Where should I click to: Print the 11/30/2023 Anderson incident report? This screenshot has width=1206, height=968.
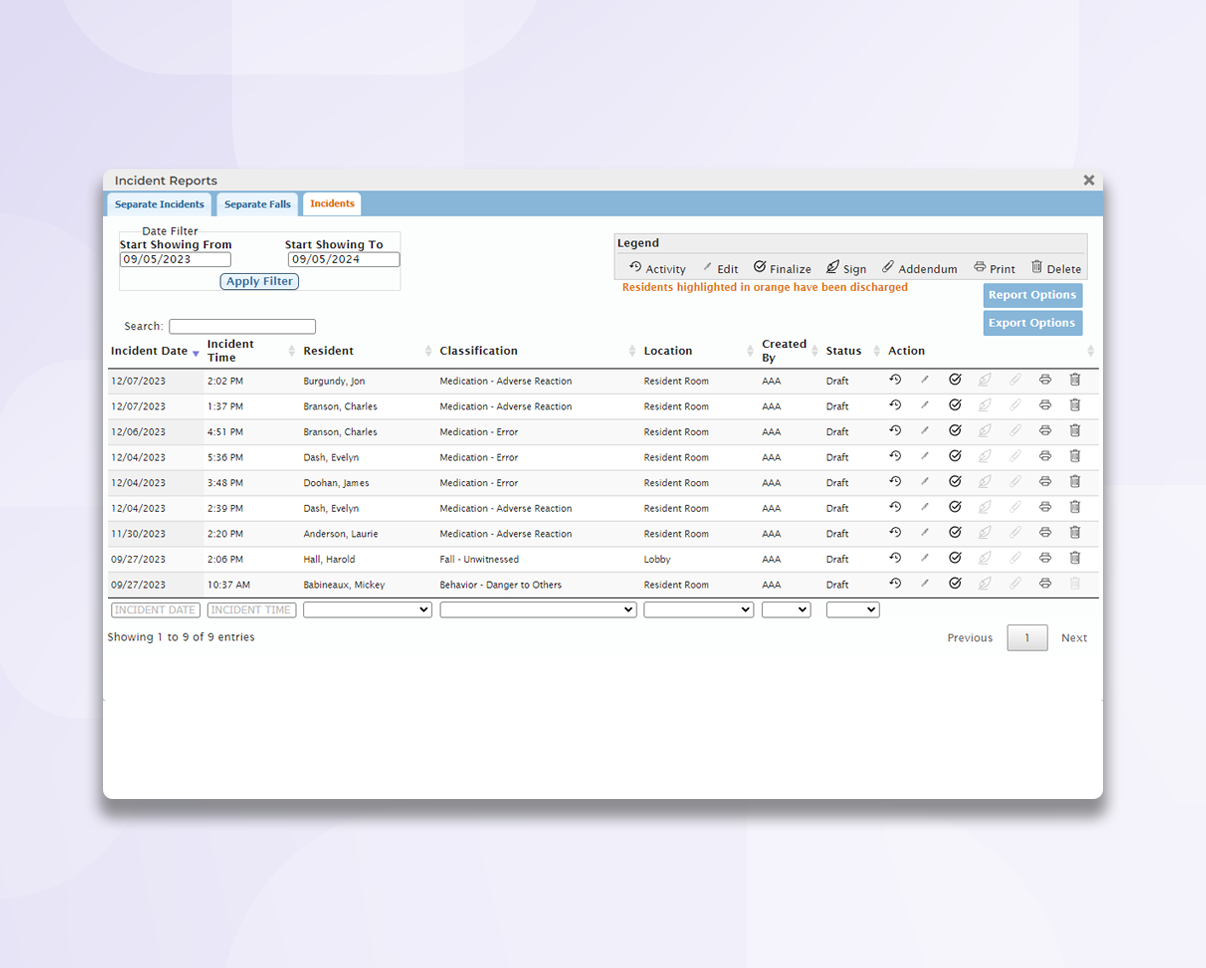tap(1046, 533)
